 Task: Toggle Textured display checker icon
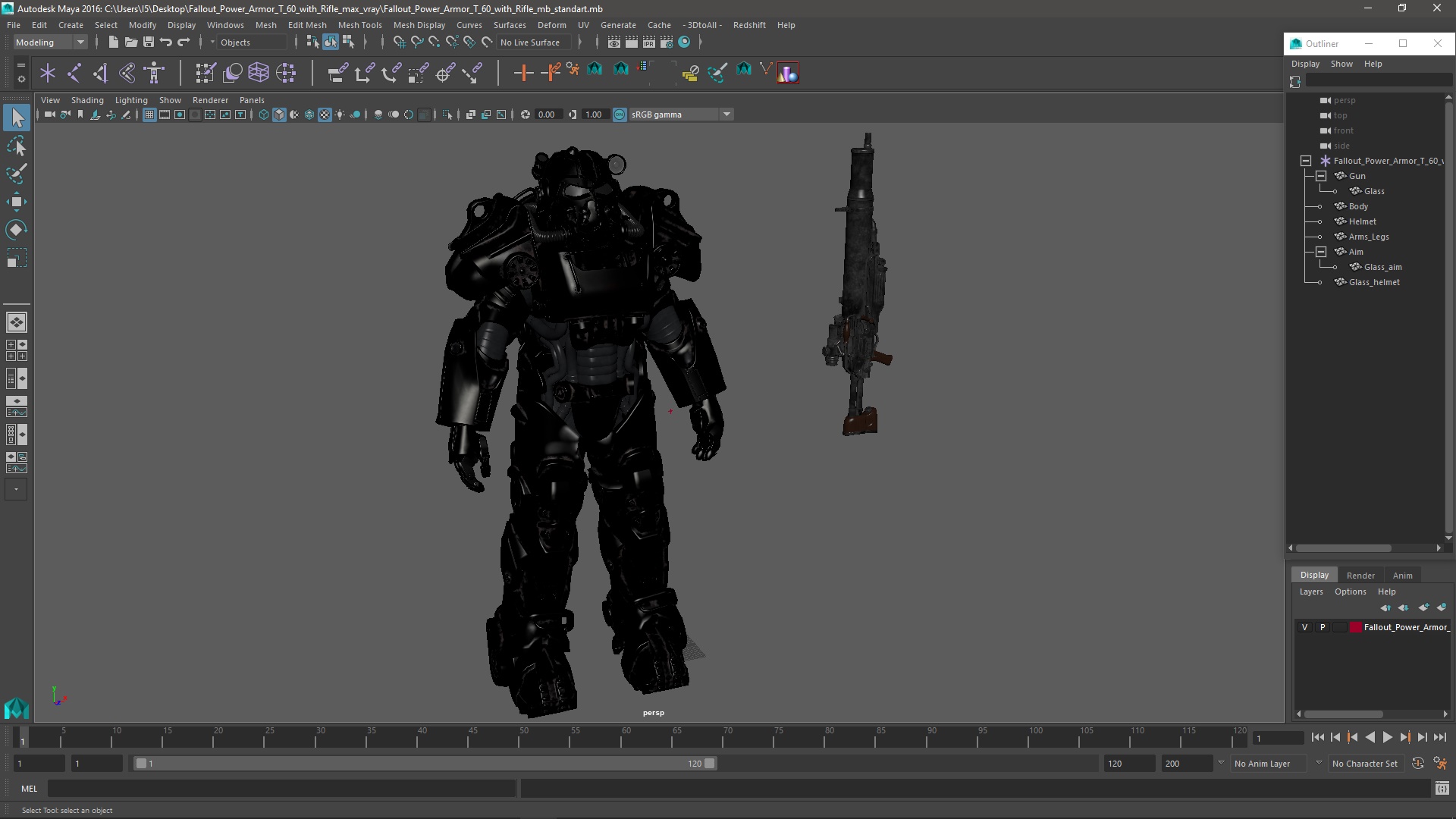click(x=325, y=115)
